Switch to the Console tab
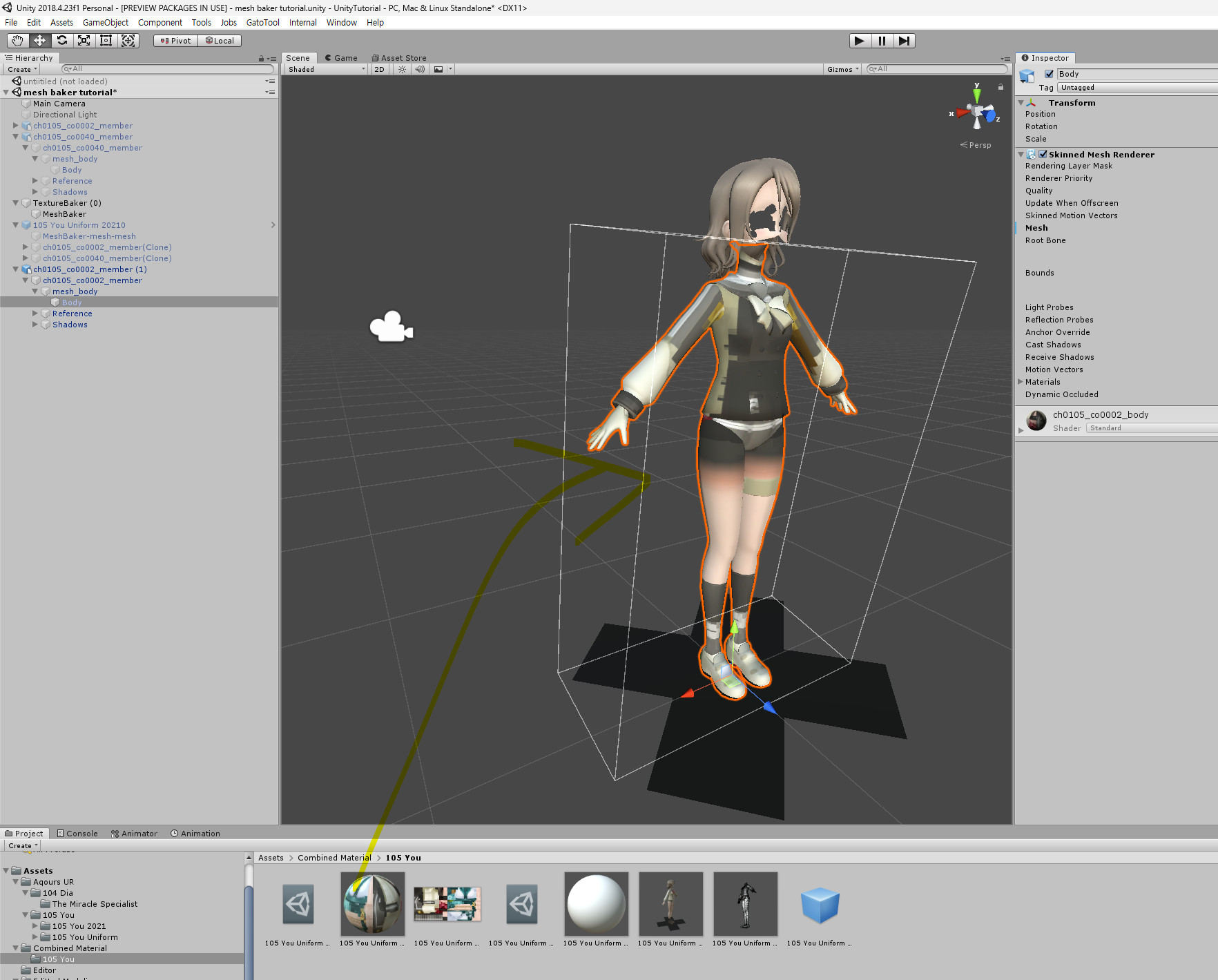Screen dimensions: 1218x980 pyautogui.click(x=77, y=834)
